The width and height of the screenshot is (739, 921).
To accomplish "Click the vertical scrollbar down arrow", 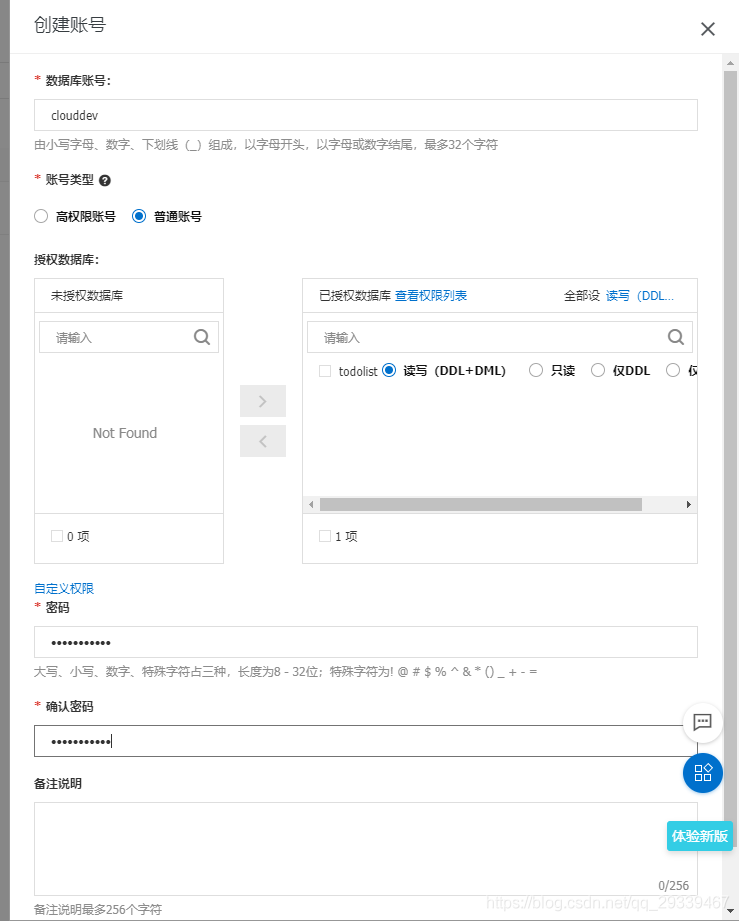I will pos(730,912).
